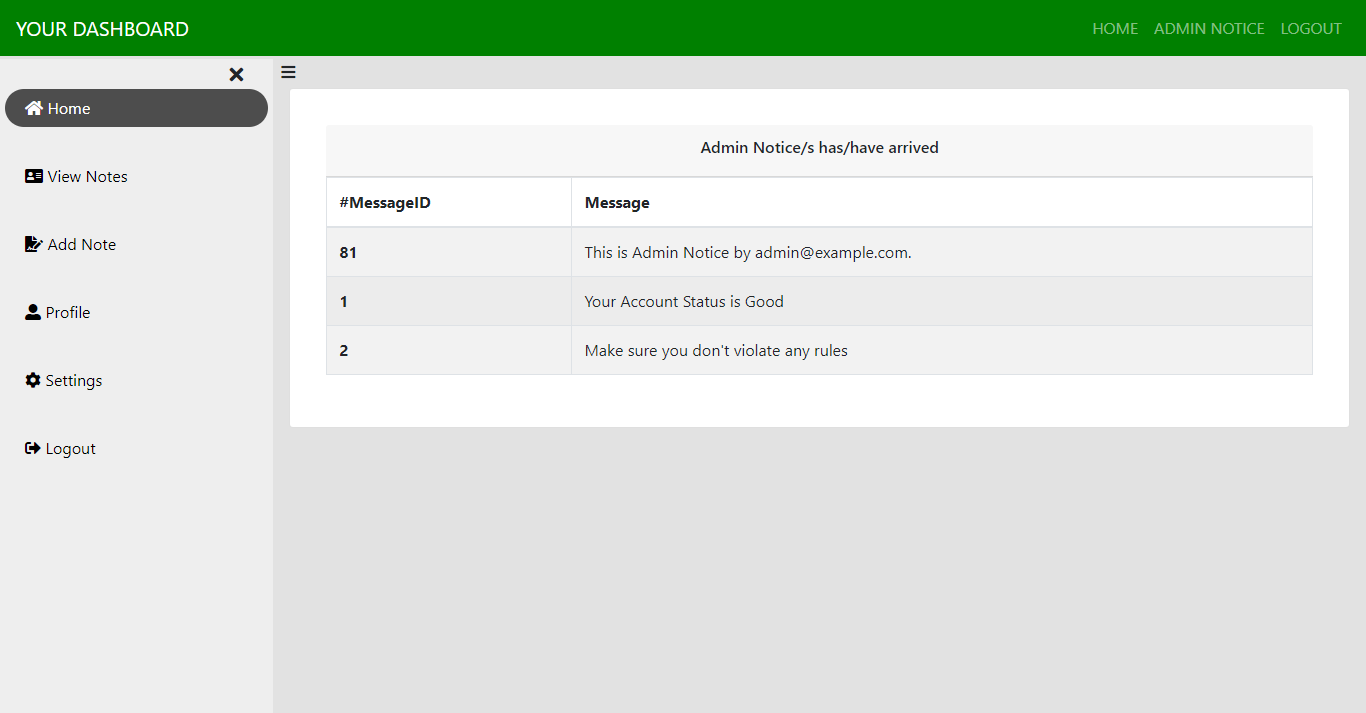
Task: Click the gear icon beside Settings
Action: (33, 380)
